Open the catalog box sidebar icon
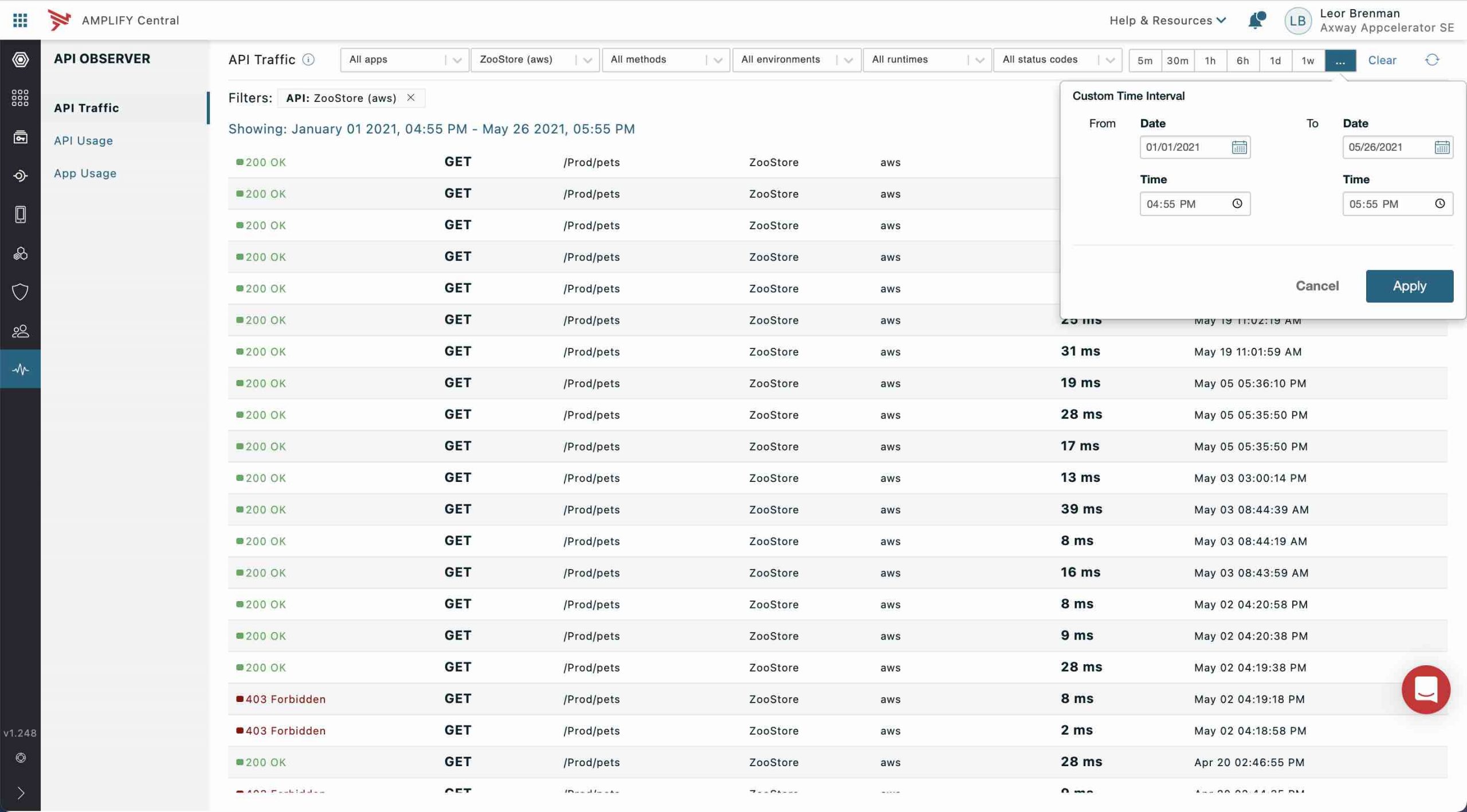Image resolution: width=1467 pixels, height=812 pixels. tap(20, 137)
